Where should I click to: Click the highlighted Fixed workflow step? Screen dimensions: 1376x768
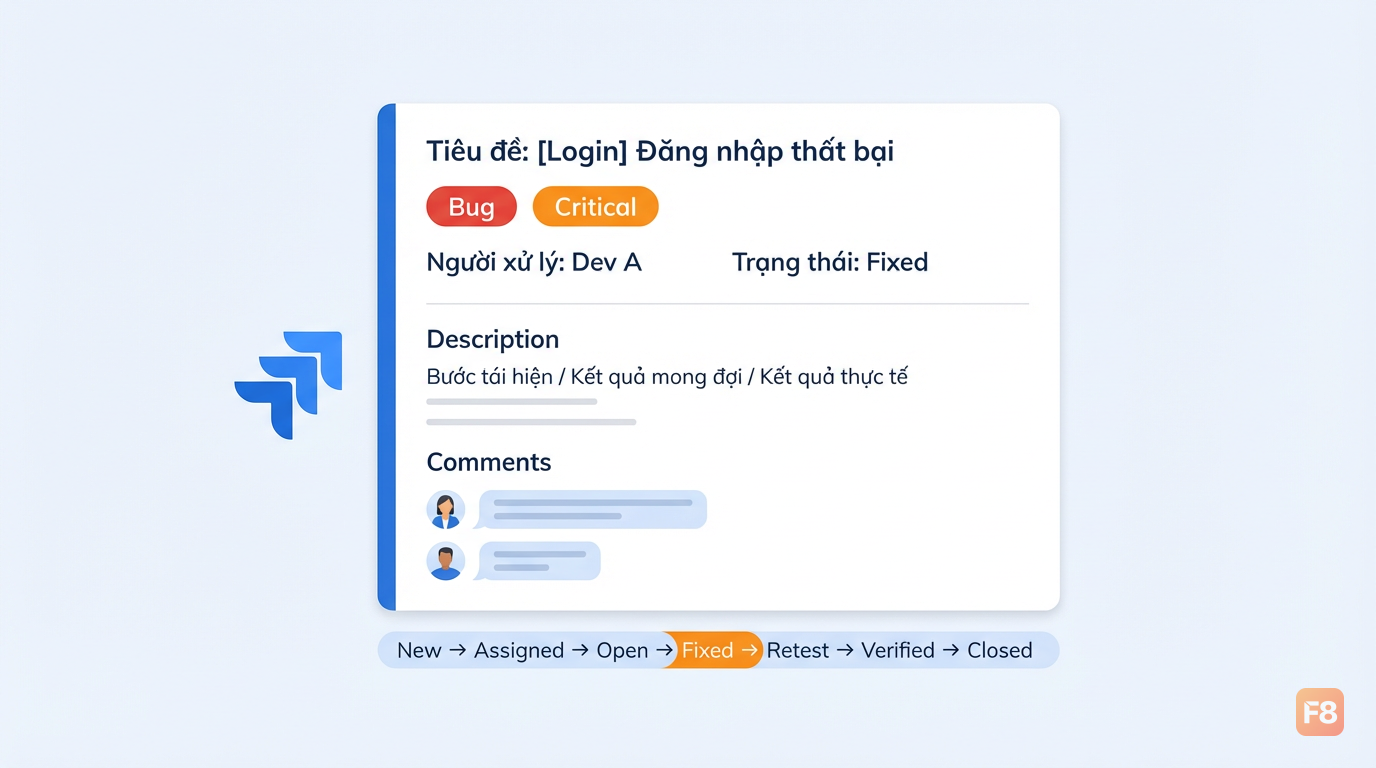[x=712, y=650]
